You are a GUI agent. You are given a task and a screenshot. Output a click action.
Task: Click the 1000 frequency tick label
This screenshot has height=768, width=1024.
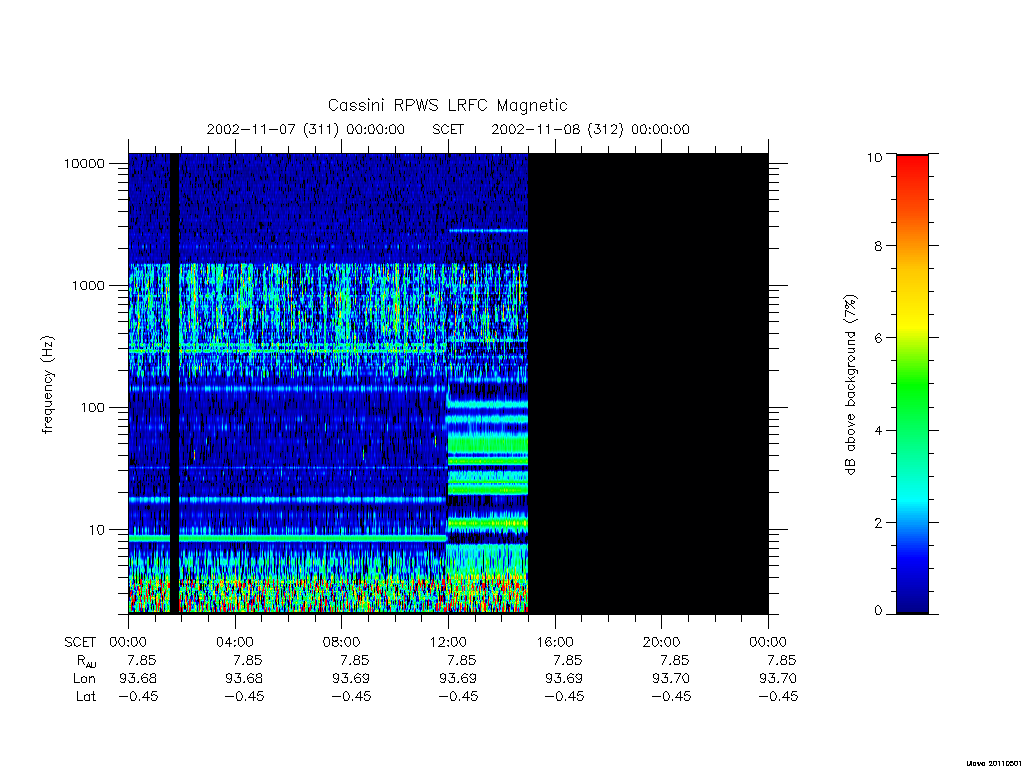coord(88,285)
